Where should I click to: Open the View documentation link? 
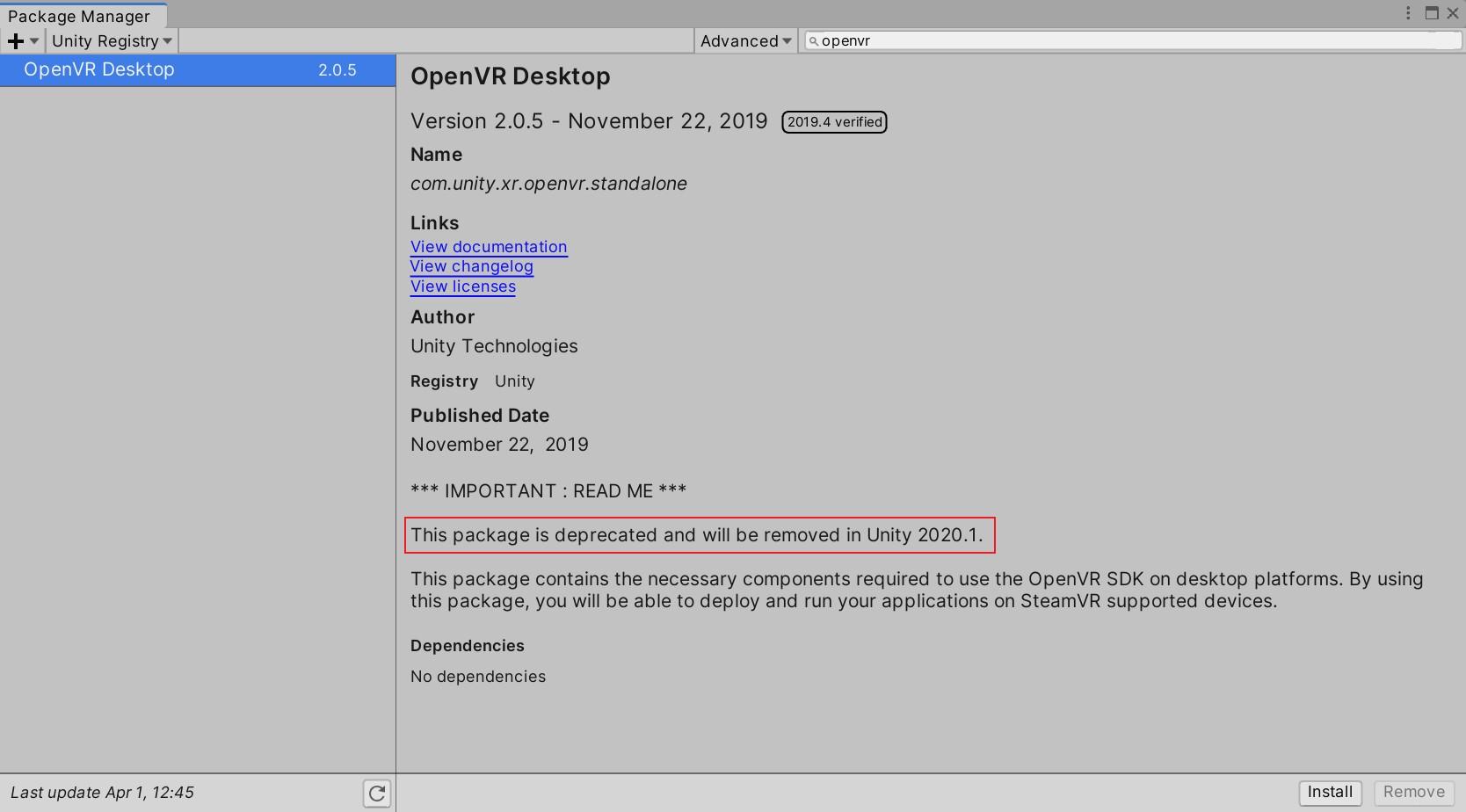[x=489, y=247]
